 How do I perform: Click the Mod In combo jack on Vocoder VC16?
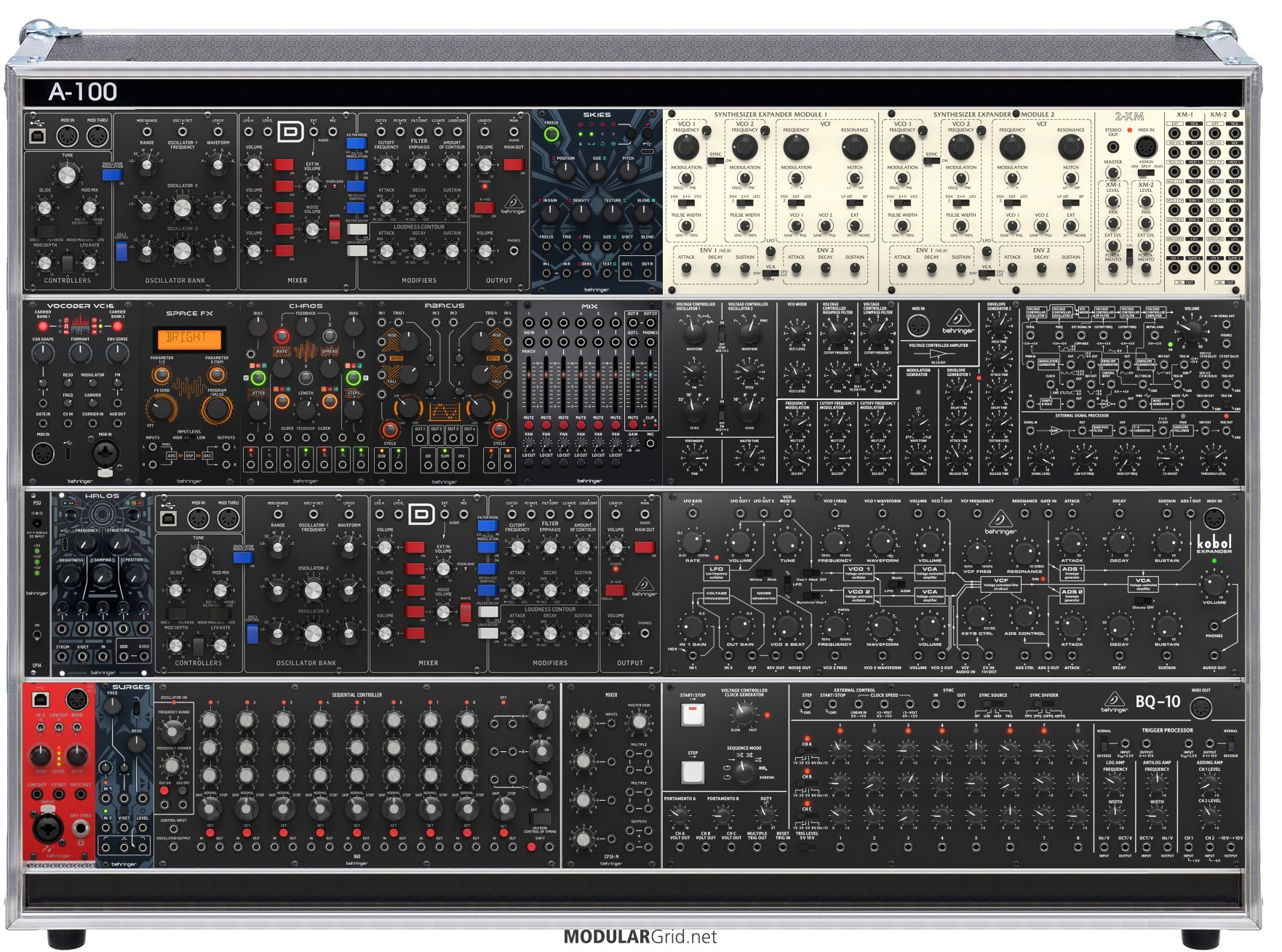[x=105, y=455]
